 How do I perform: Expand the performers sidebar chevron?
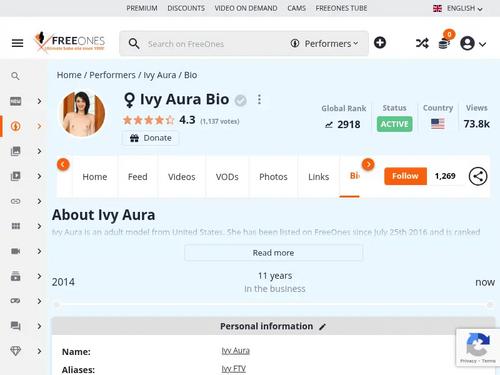click(39, 126)
